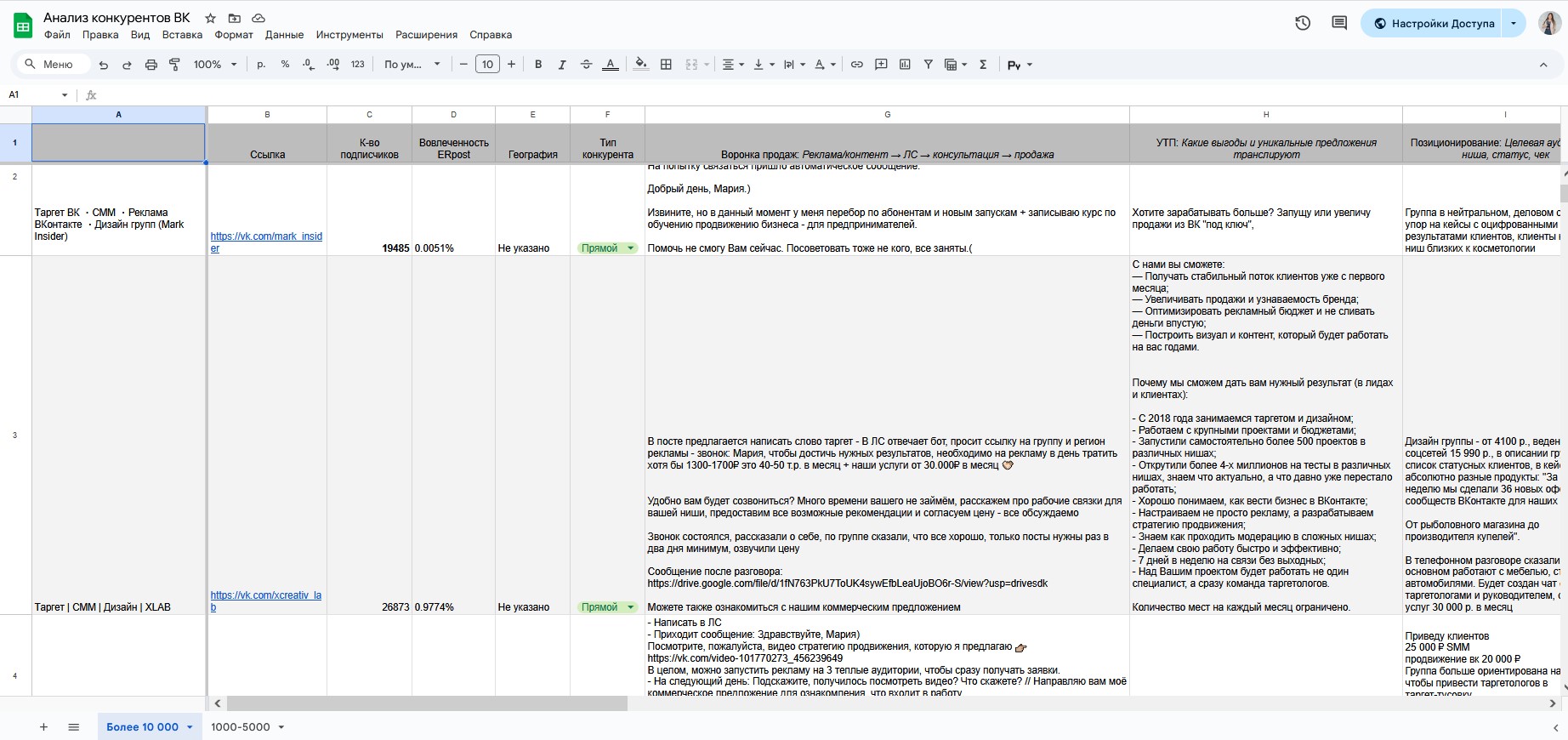1568x740 pixels.
Task: Star the document Анализ конкурентов ВК
Action: 210,18
